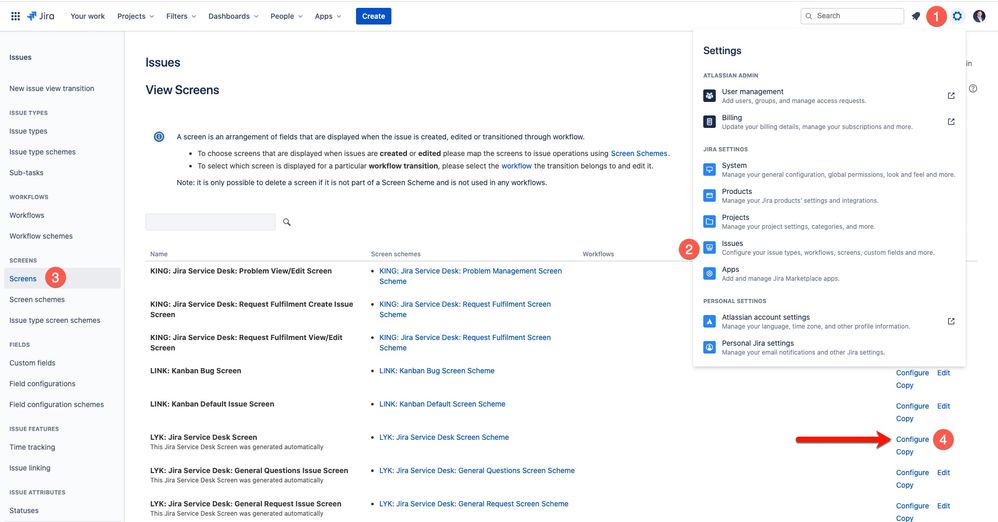Click the System settings icon
The image size is (998, 522).
pos(709,169)
